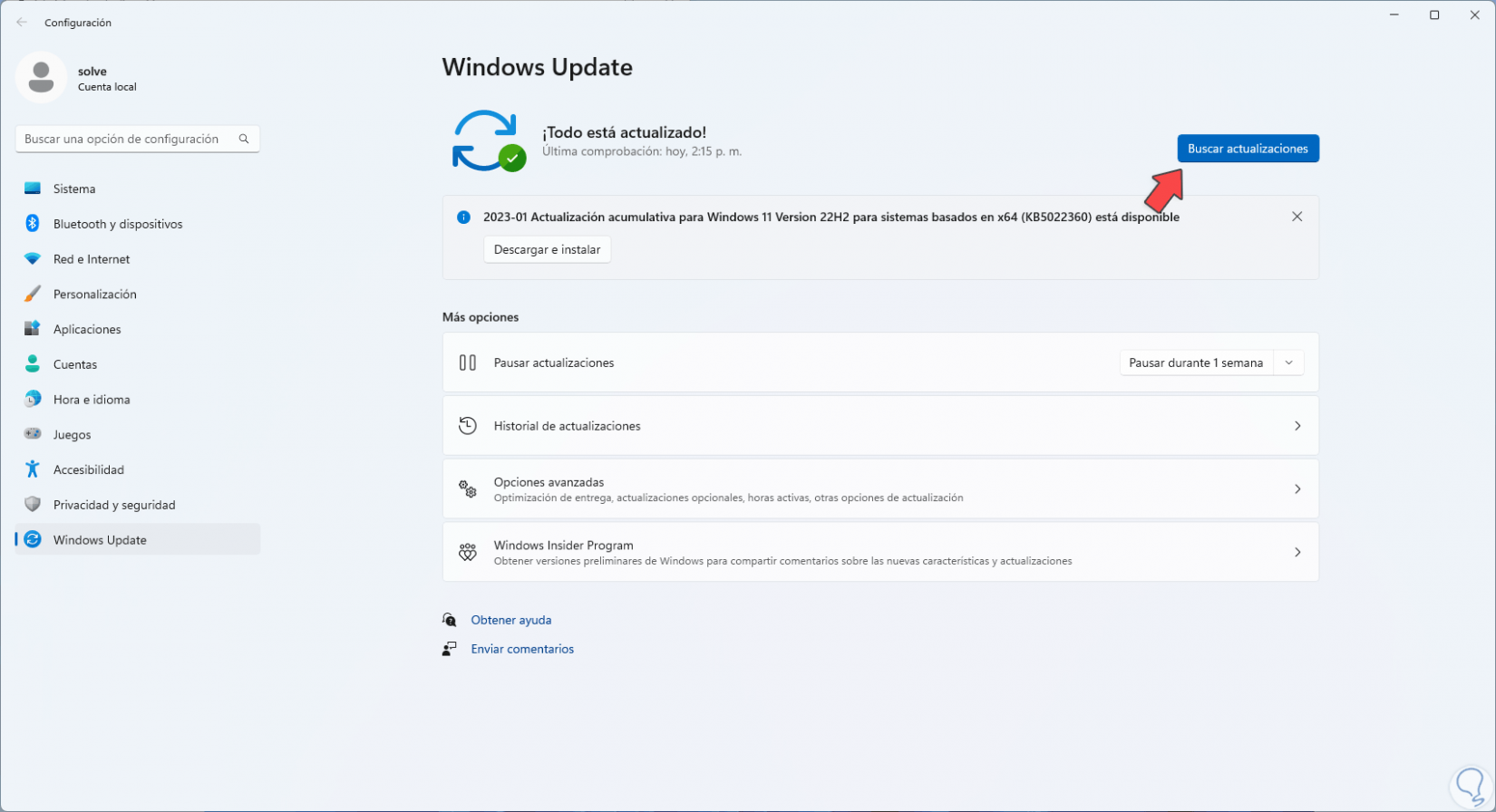Viewport: 1496px width, 812px height.
Task: Click the Windows Insider Program hearts icon
Action: coord(468,552)
